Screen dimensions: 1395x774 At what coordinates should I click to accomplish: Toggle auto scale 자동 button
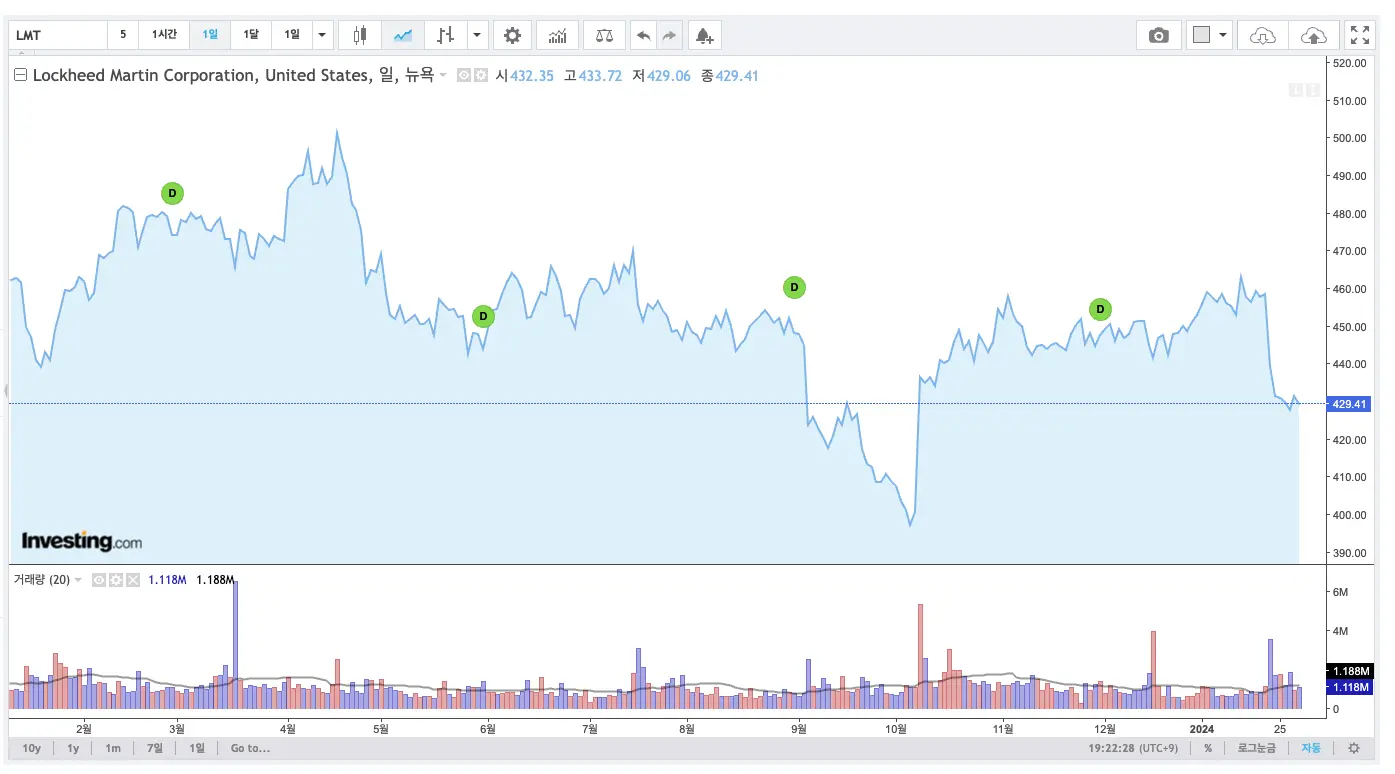pyautogui.click(x=1310, y=748)
